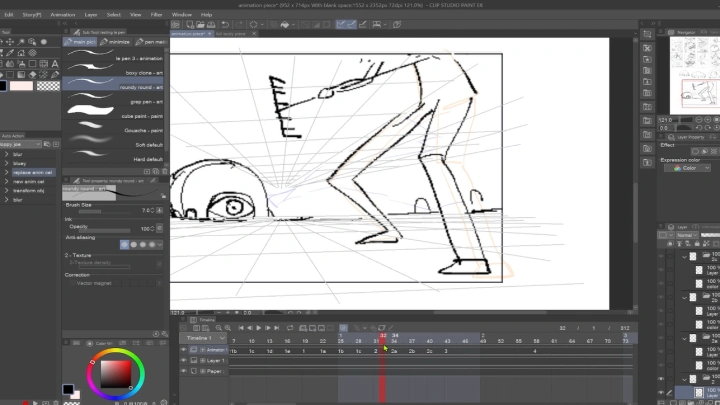Select the 'boxy clone - art' brush
720x405 pixels.
coord(113,70)
